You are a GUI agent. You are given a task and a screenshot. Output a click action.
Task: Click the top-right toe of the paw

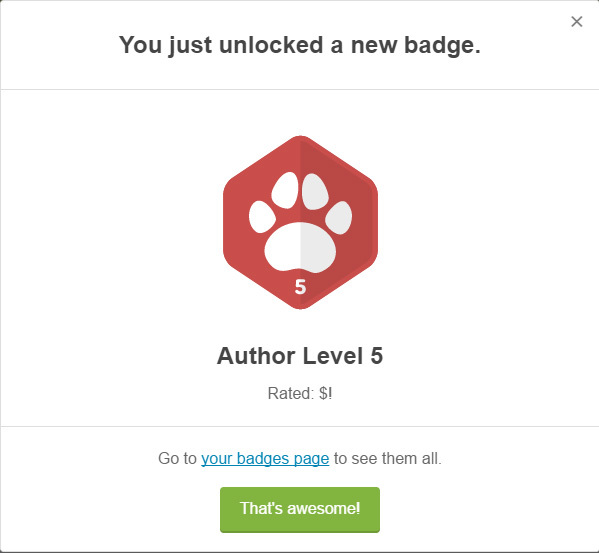tap(315, 191)
